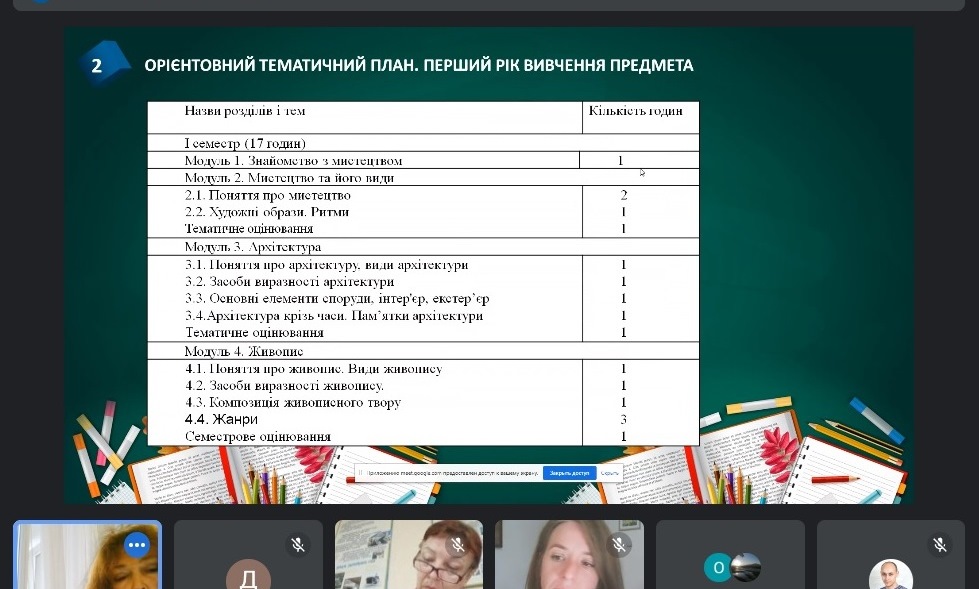Click the row І семестр (17 годин)
The height and width of the screenshot is (589, 979).
click(423, 143)
